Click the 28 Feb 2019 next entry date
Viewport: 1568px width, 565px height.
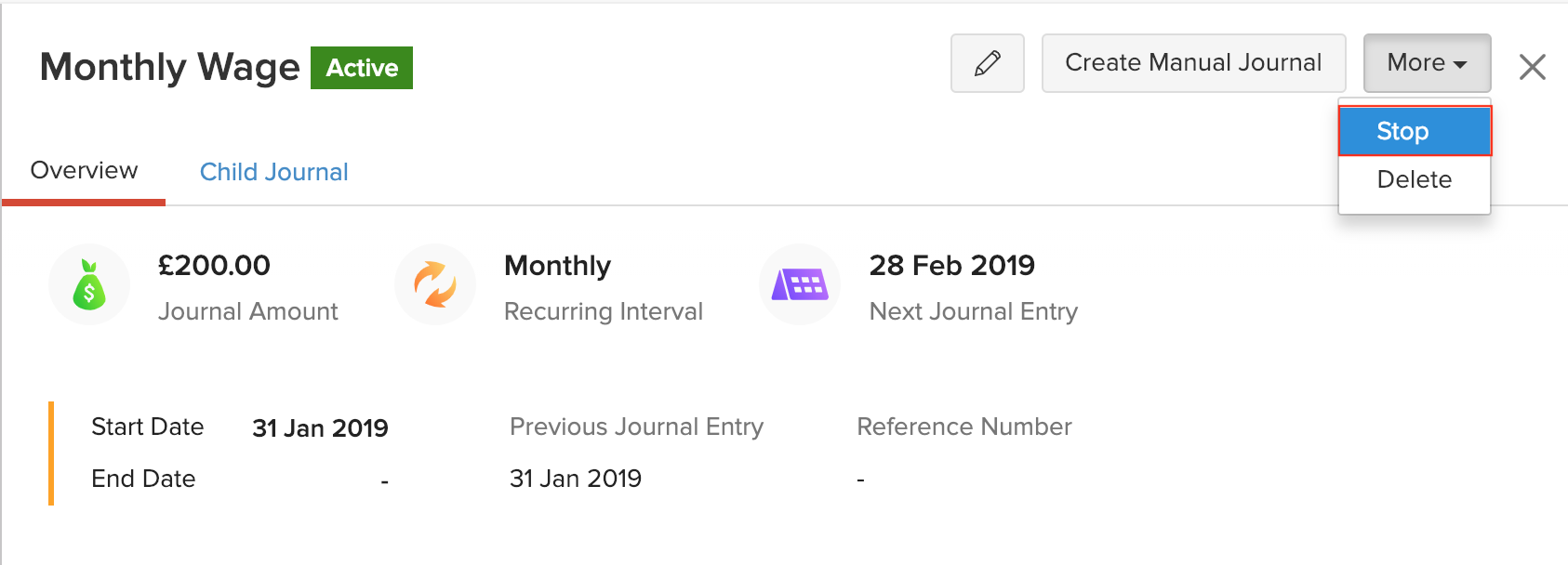click(x=951, y=266)
